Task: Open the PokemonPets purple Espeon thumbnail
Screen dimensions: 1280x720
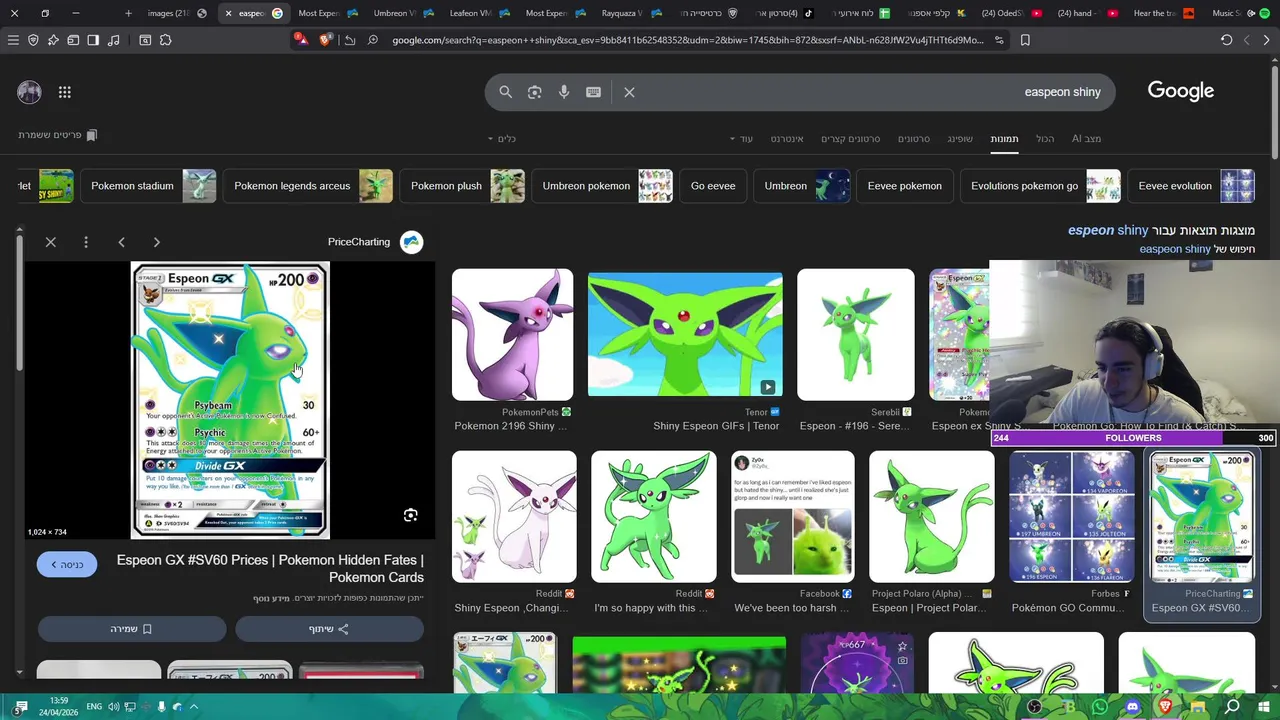Action: [x=512, y=335]
